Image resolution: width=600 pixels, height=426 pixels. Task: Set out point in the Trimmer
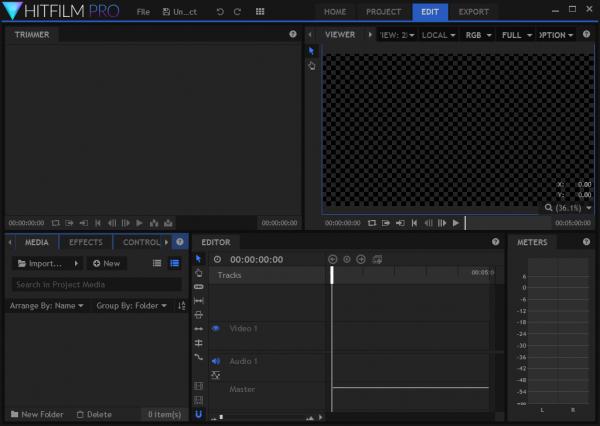tap(83, 223)
